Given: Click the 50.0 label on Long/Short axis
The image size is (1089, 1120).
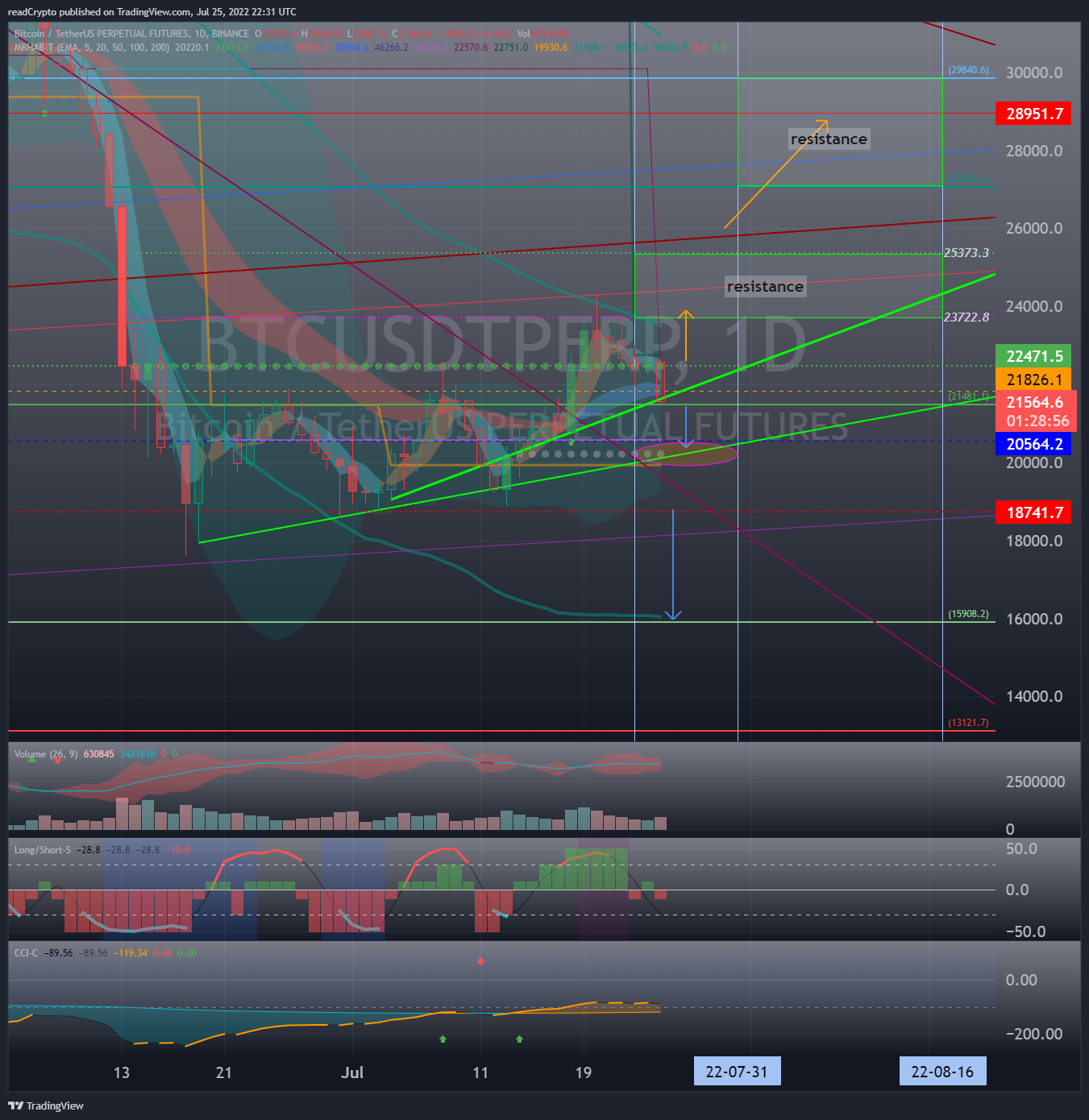Looking at the screenshot, I should (1021, 848).
